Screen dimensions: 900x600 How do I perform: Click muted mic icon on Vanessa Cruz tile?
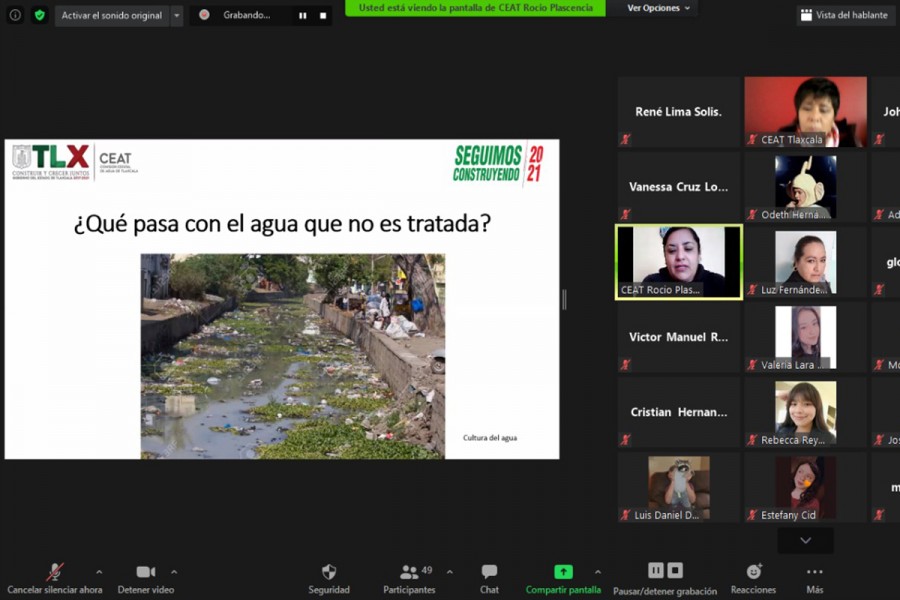(x=626, y=214)
